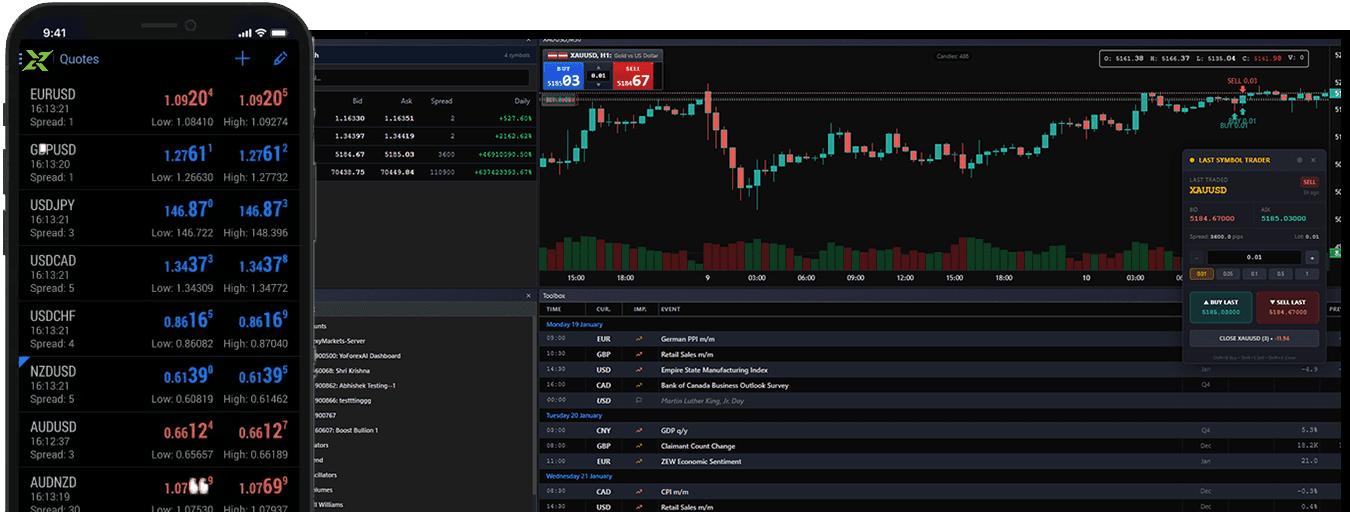Select the 0.01 lot size preset

pyautogui.click(x=1200, y=274)
